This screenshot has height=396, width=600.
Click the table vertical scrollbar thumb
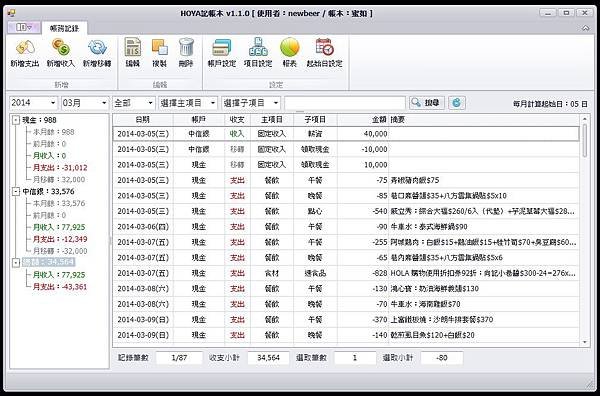pyautogui.click(x=584, y=140)
